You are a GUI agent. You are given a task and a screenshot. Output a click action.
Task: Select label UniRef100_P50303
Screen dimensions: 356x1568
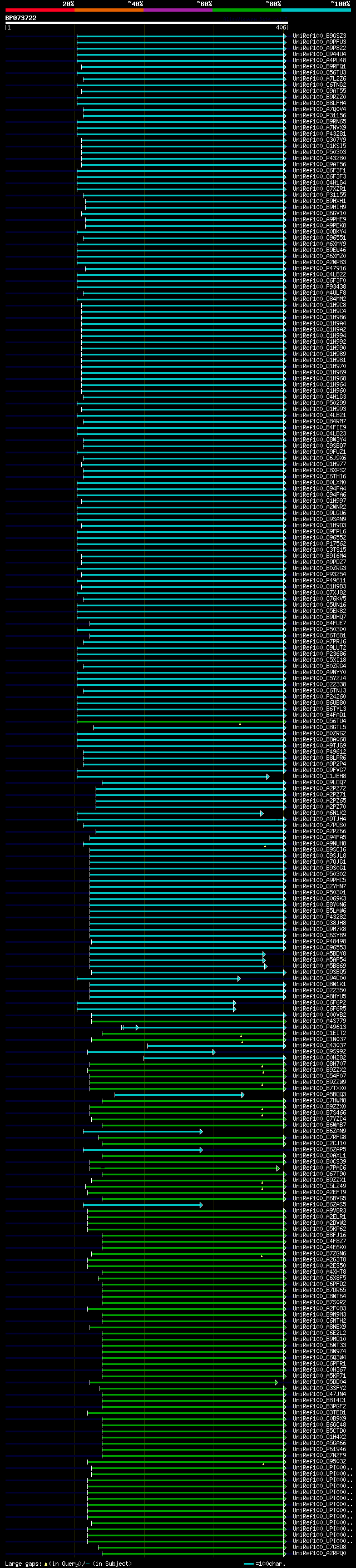coord(319,152)
